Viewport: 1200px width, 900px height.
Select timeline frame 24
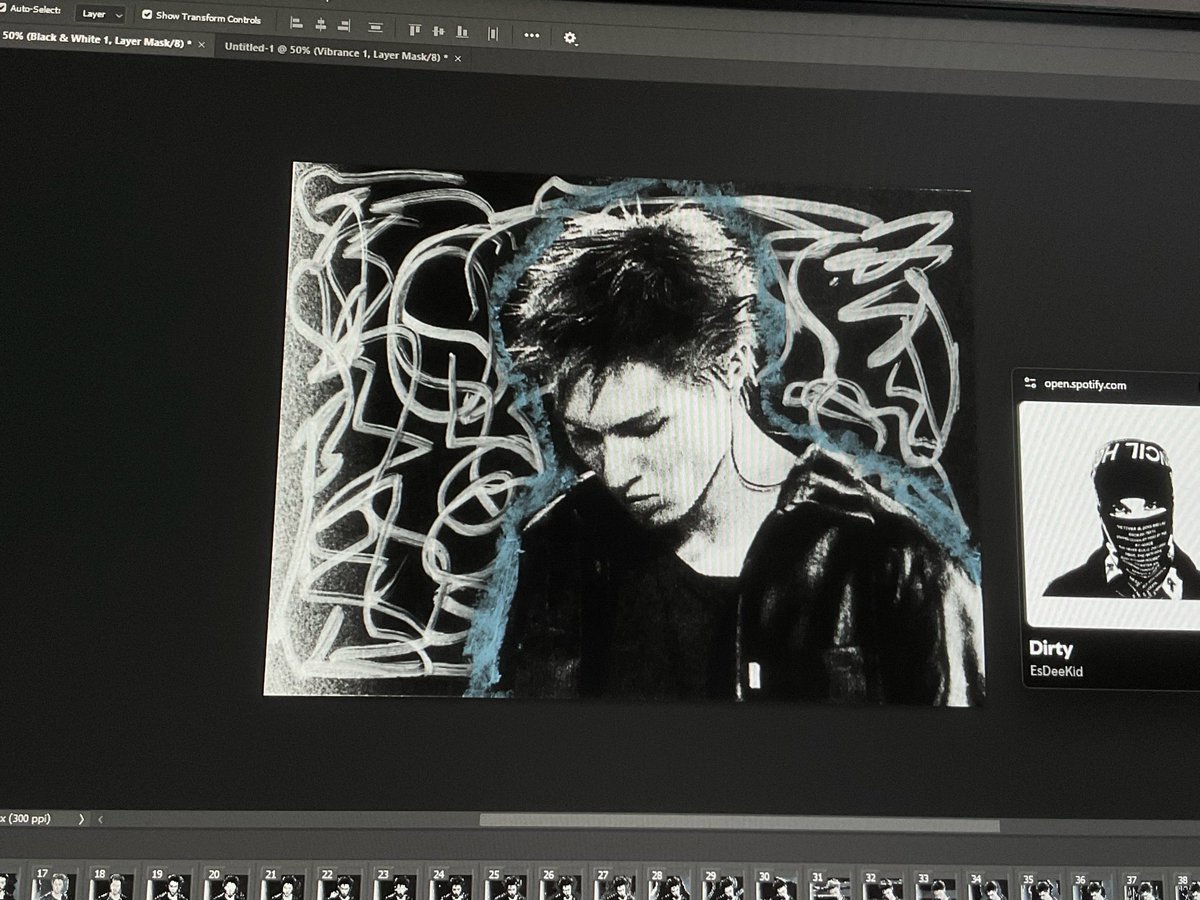(x=451, y=884)
